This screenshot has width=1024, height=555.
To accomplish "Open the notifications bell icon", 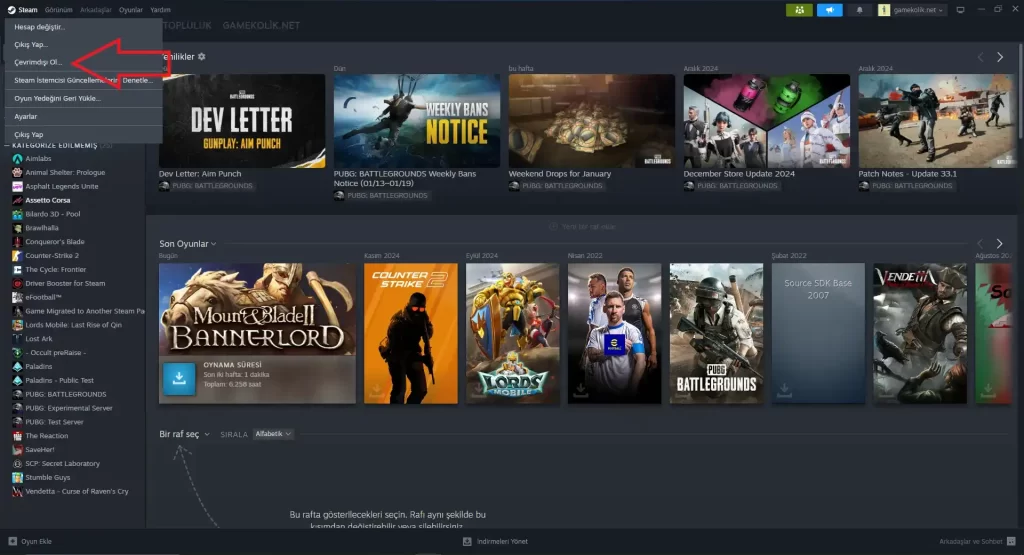I will [859, 10].
